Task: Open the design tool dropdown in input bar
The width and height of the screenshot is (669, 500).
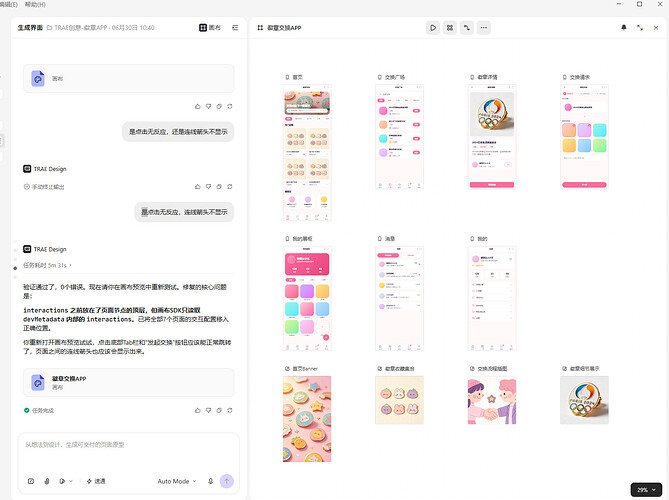Action: (66, 481)
